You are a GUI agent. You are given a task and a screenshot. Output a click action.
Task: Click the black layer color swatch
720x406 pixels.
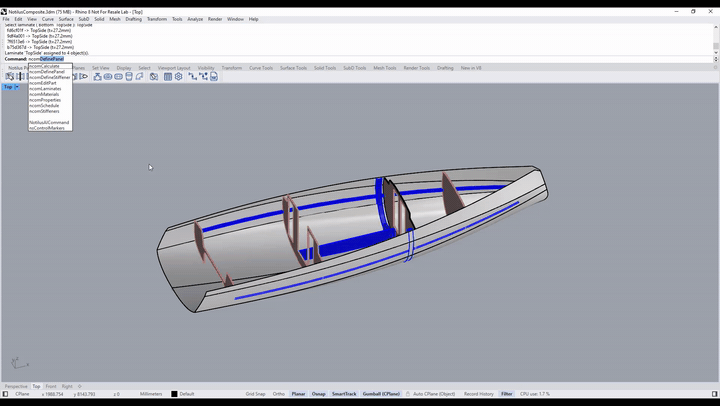(174, 394)
